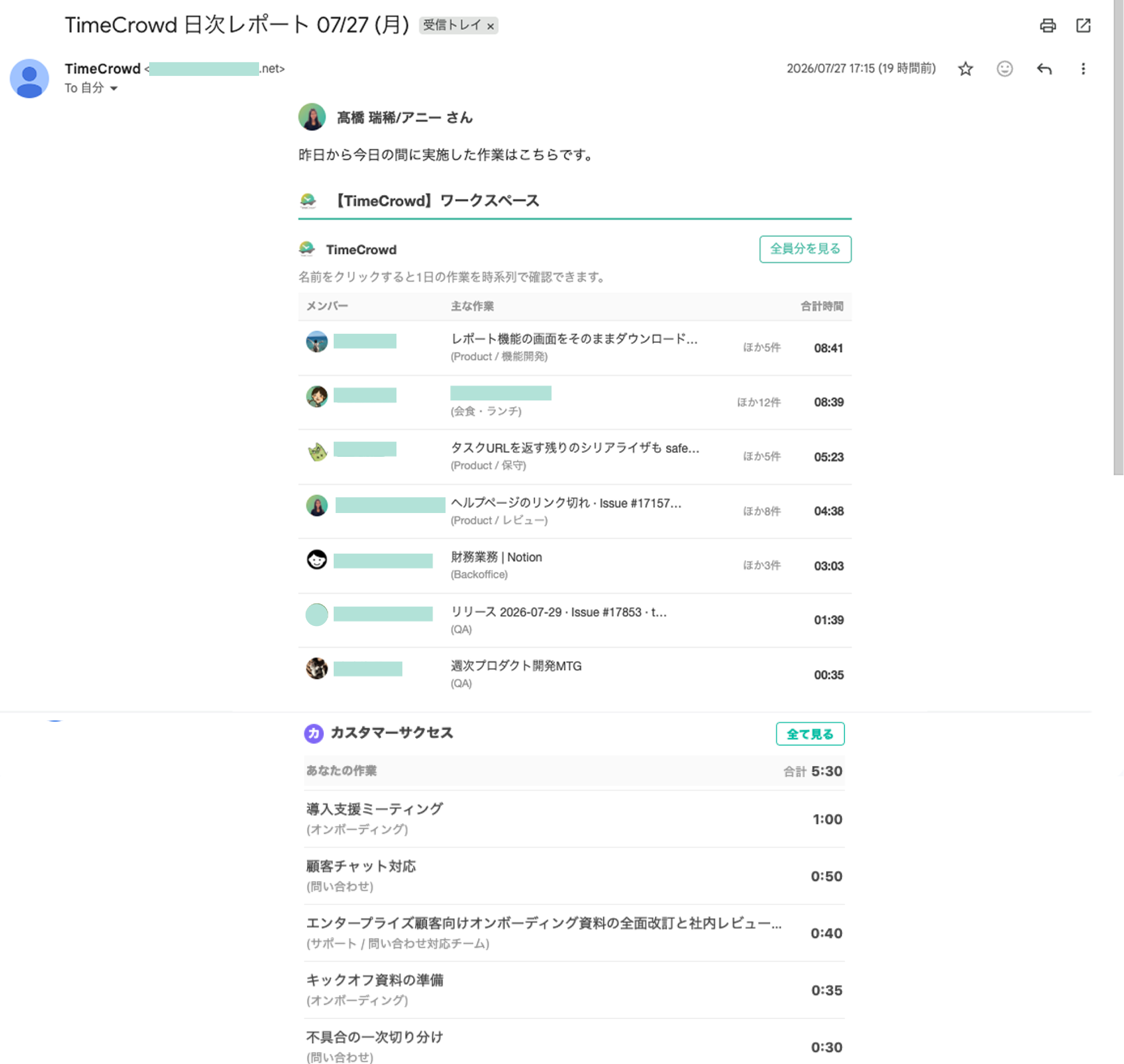Click the 01:39 total time value
This screenshot has height=1064, width=1124.
(x=828, y=620)
